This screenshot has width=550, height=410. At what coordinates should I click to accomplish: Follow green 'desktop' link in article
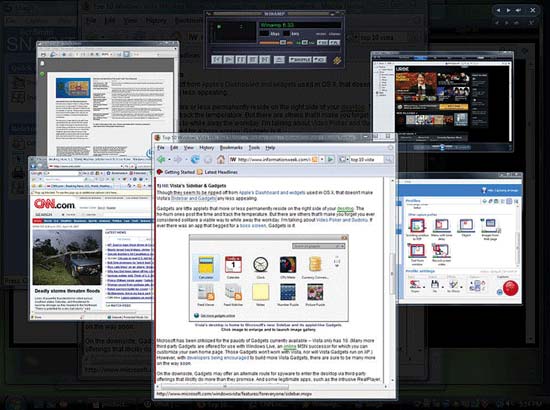pos(345,208)
